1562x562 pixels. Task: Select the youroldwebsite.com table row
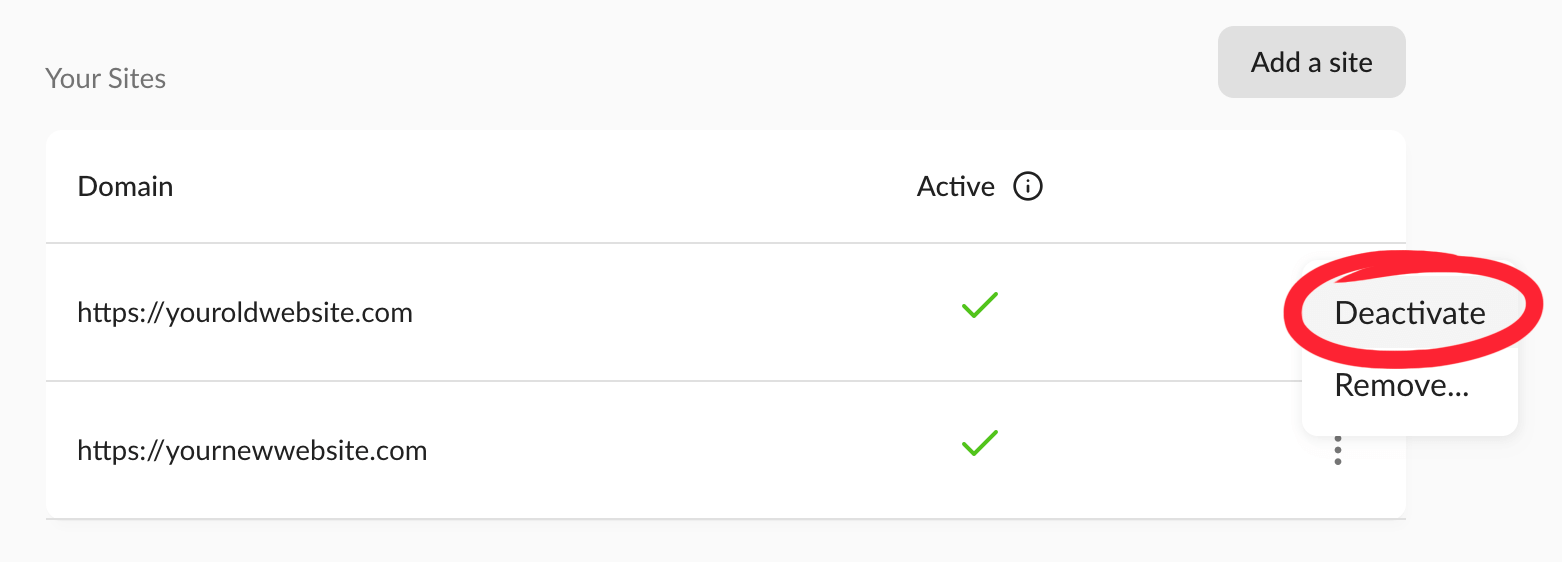click(726, 312)
